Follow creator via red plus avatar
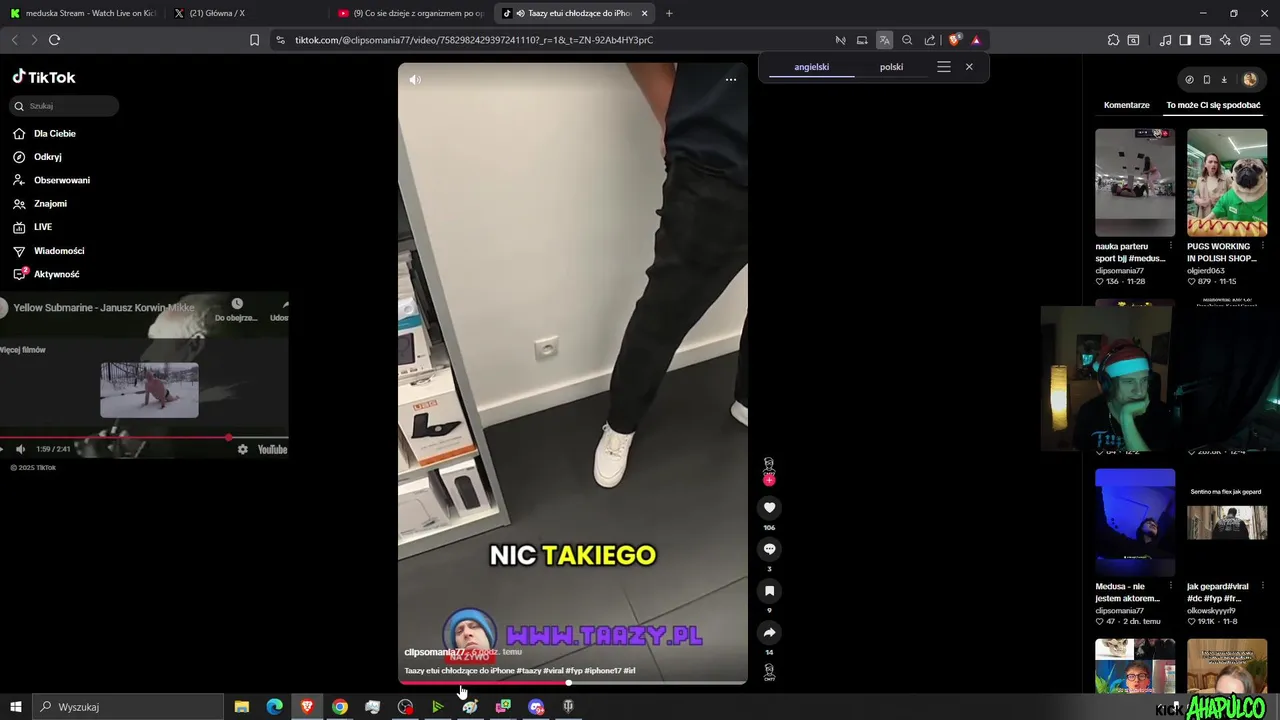The height and width of the screenshot is (720, 1280). [x=769, y=480]
